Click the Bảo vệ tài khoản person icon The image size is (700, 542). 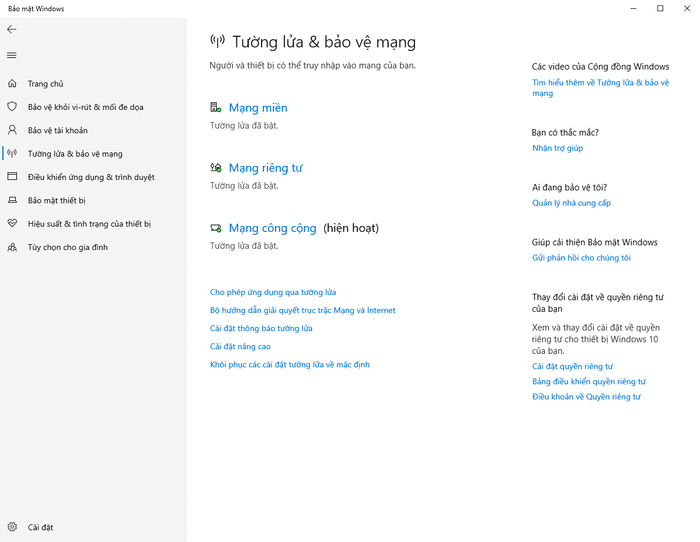(12, 130)
